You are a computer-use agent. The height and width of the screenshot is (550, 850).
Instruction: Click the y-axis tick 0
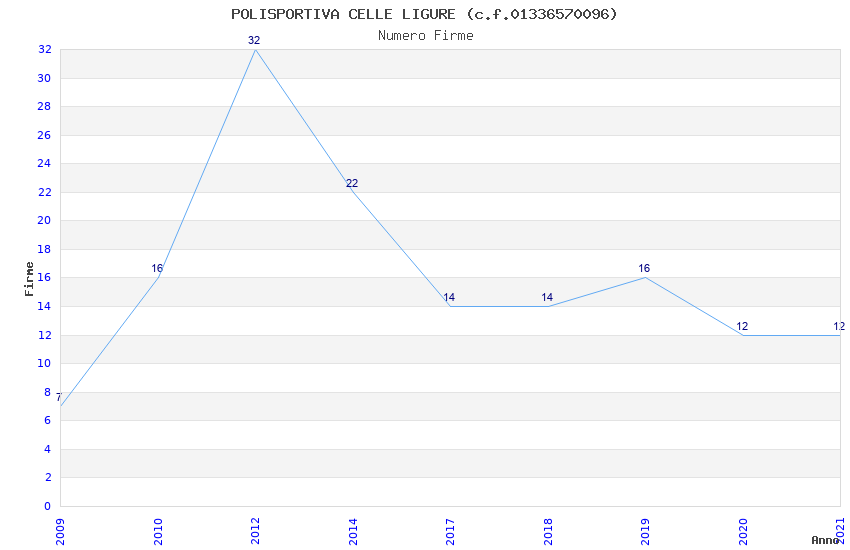pyautogui.click(x=48, y=506)
